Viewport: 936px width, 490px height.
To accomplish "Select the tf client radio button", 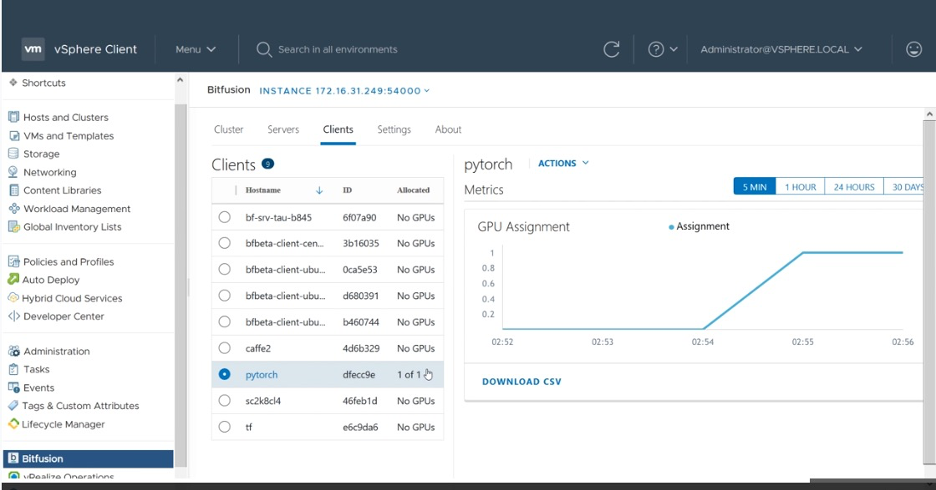I will [x=224, y=427].
